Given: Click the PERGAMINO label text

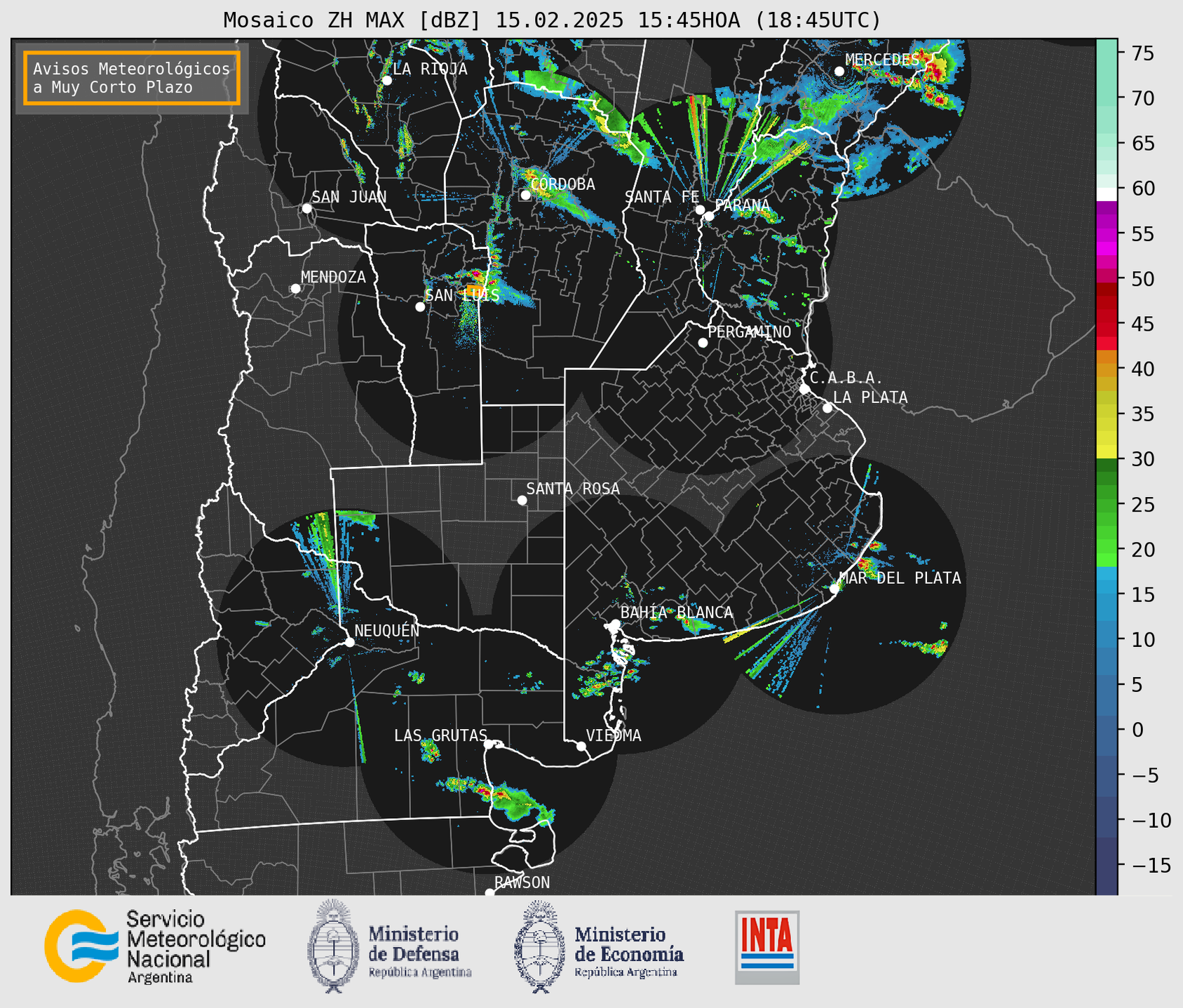Looking at the screenshot, I should [750, 332].
